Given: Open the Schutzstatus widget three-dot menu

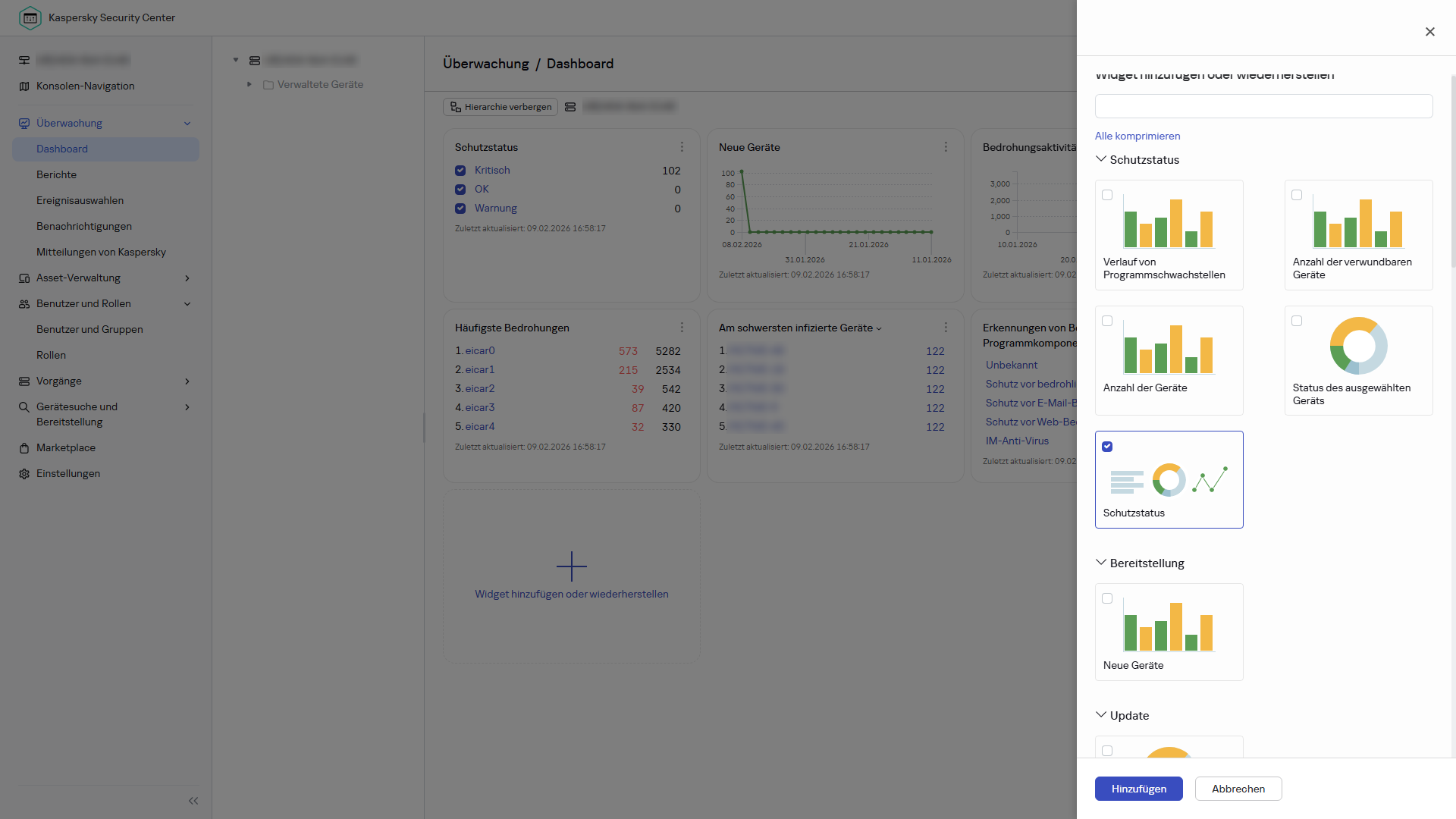Looking at the screenshot, I should pos(682,147).
